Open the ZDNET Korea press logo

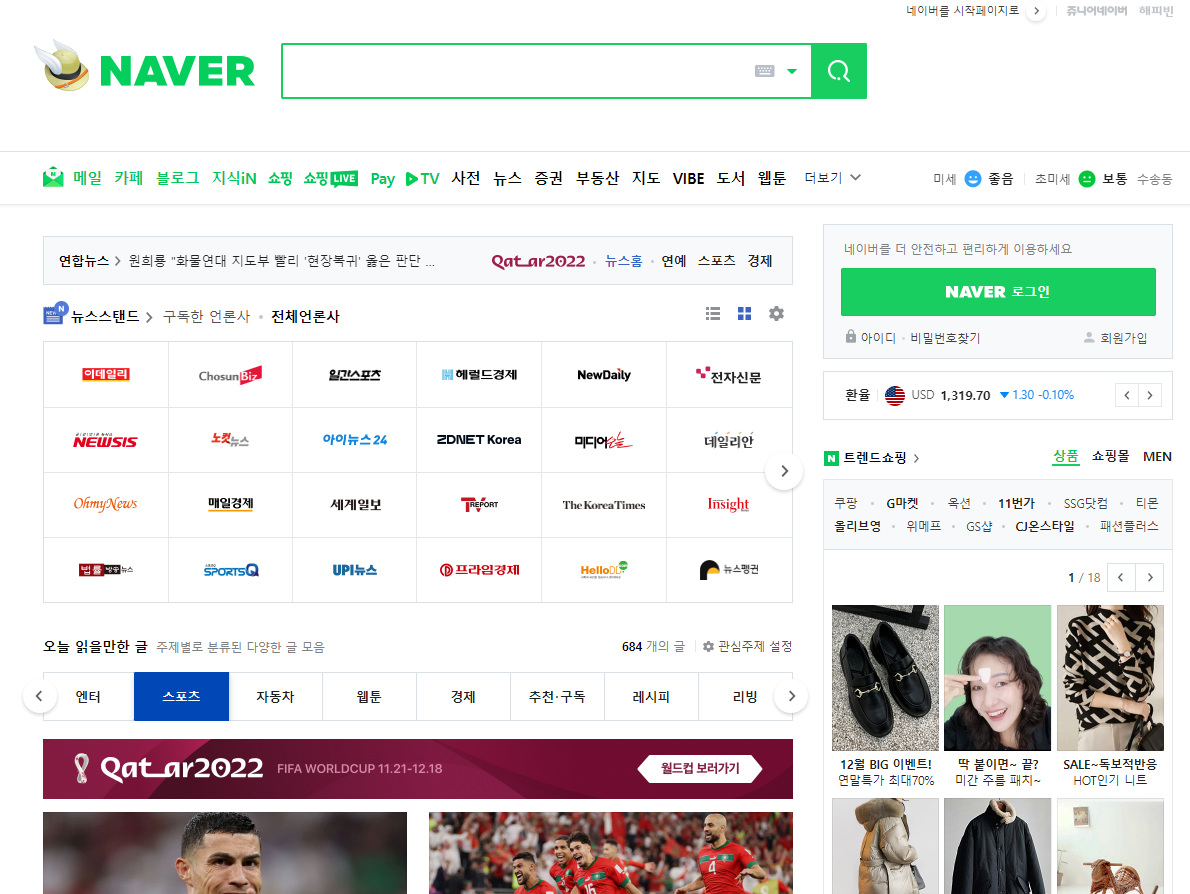(x=479, y=439)
